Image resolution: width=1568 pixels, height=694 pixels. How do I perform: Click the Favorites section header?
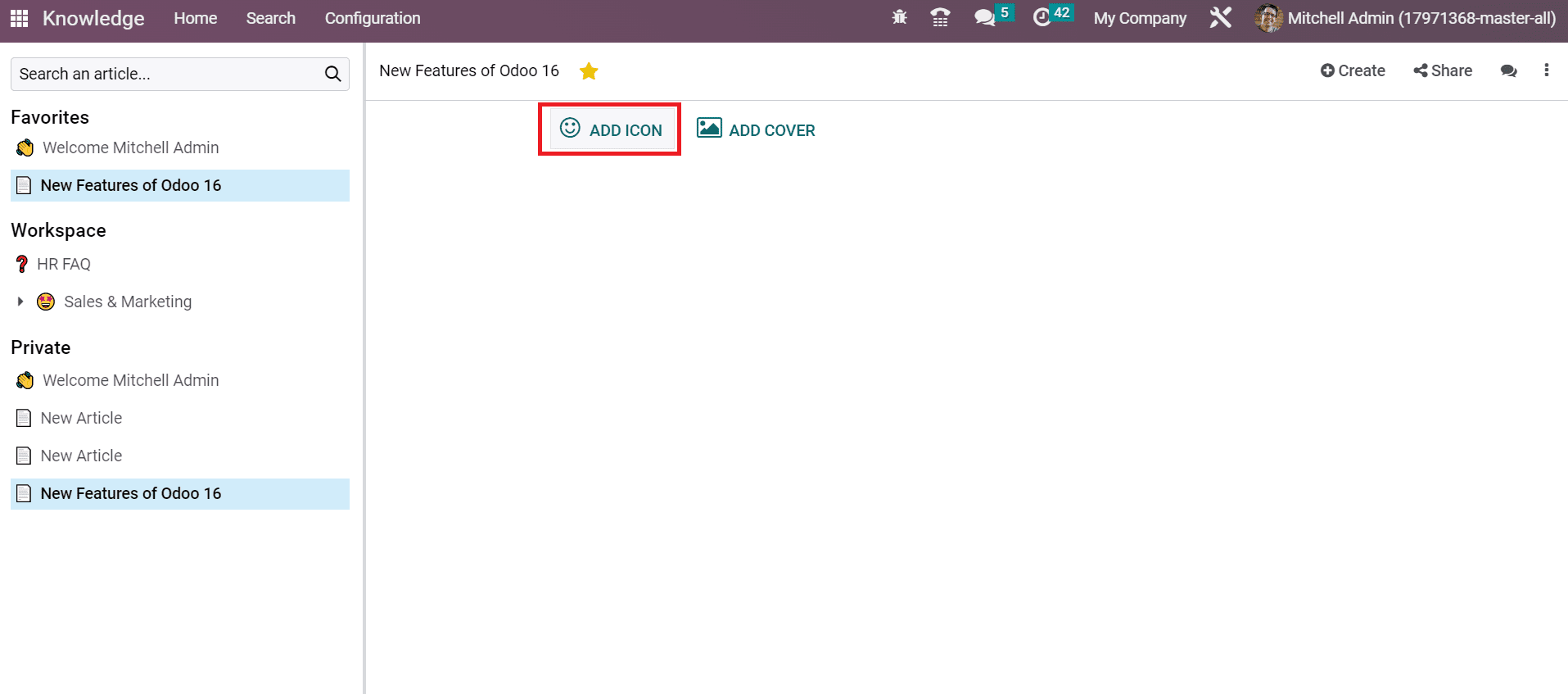(50, 117)
